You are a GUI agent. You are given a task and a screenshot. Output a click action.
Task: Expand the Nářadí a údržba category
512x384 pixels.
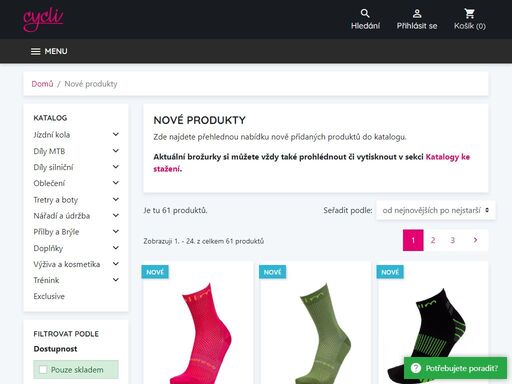click(116, 215)
